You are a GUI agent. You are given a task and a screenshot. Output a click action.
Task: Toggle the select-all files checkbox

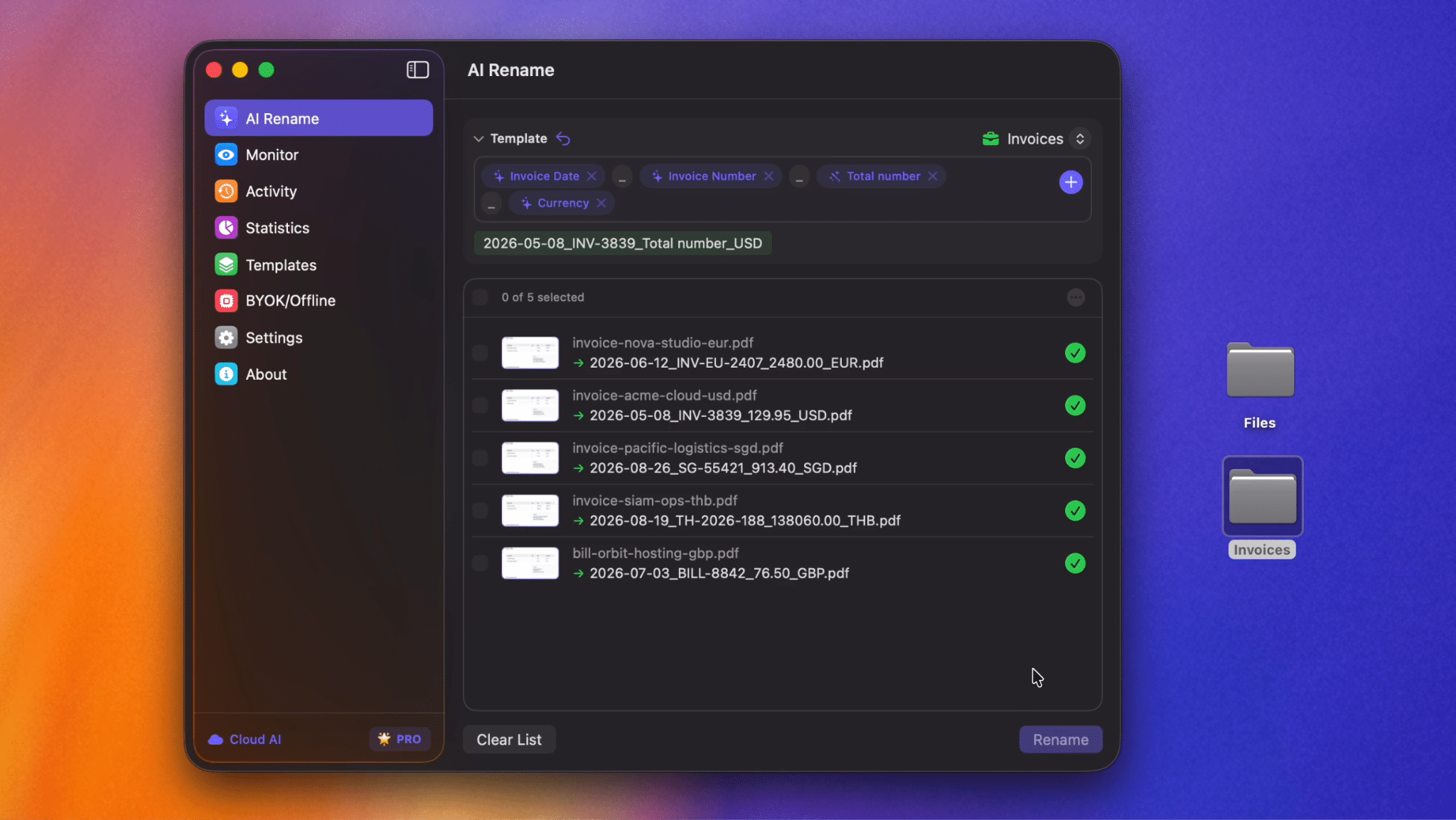pos(481,297)
